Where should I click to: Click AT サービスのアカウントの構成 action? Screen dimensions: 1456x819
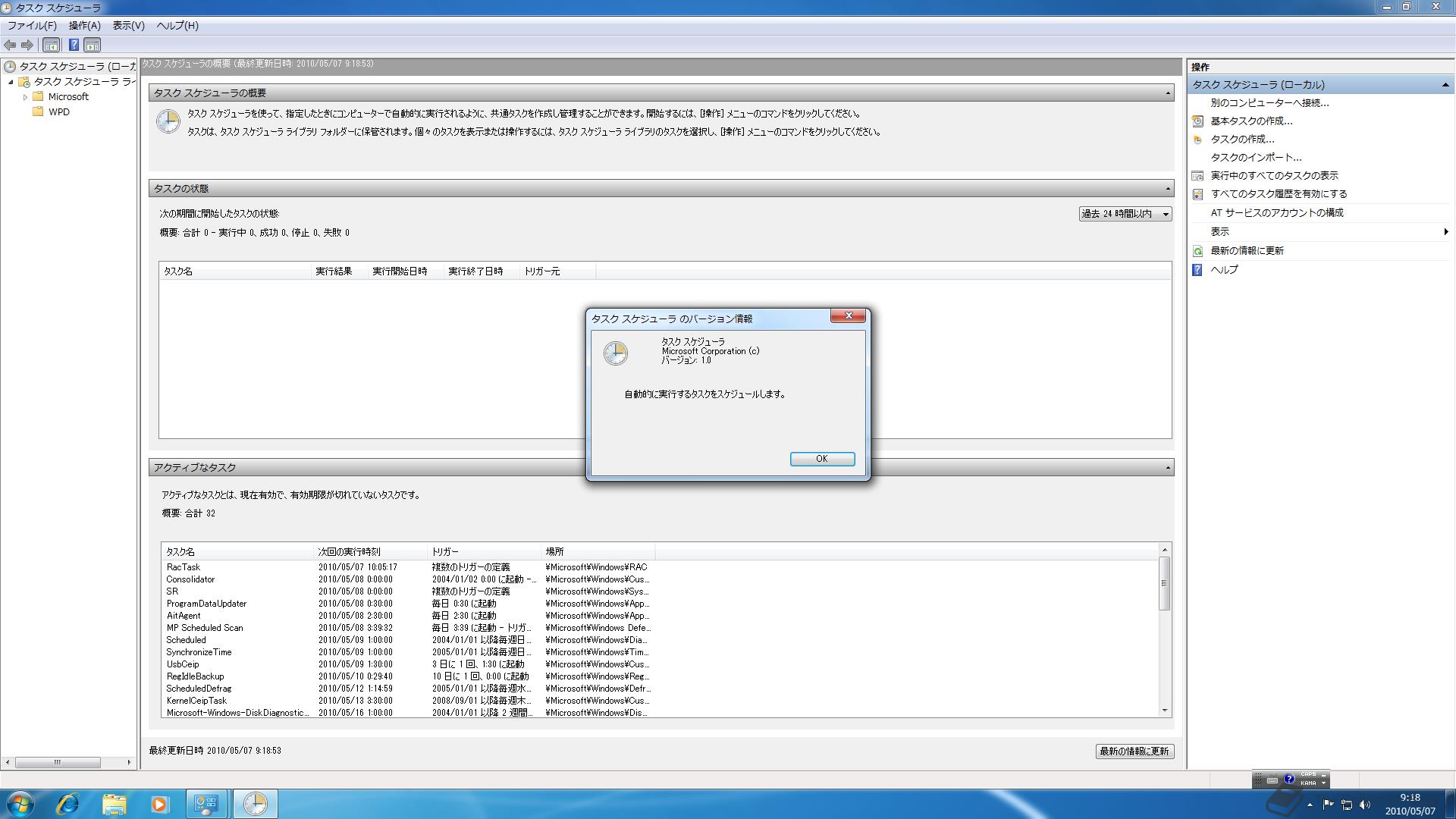coord(1277,213)
